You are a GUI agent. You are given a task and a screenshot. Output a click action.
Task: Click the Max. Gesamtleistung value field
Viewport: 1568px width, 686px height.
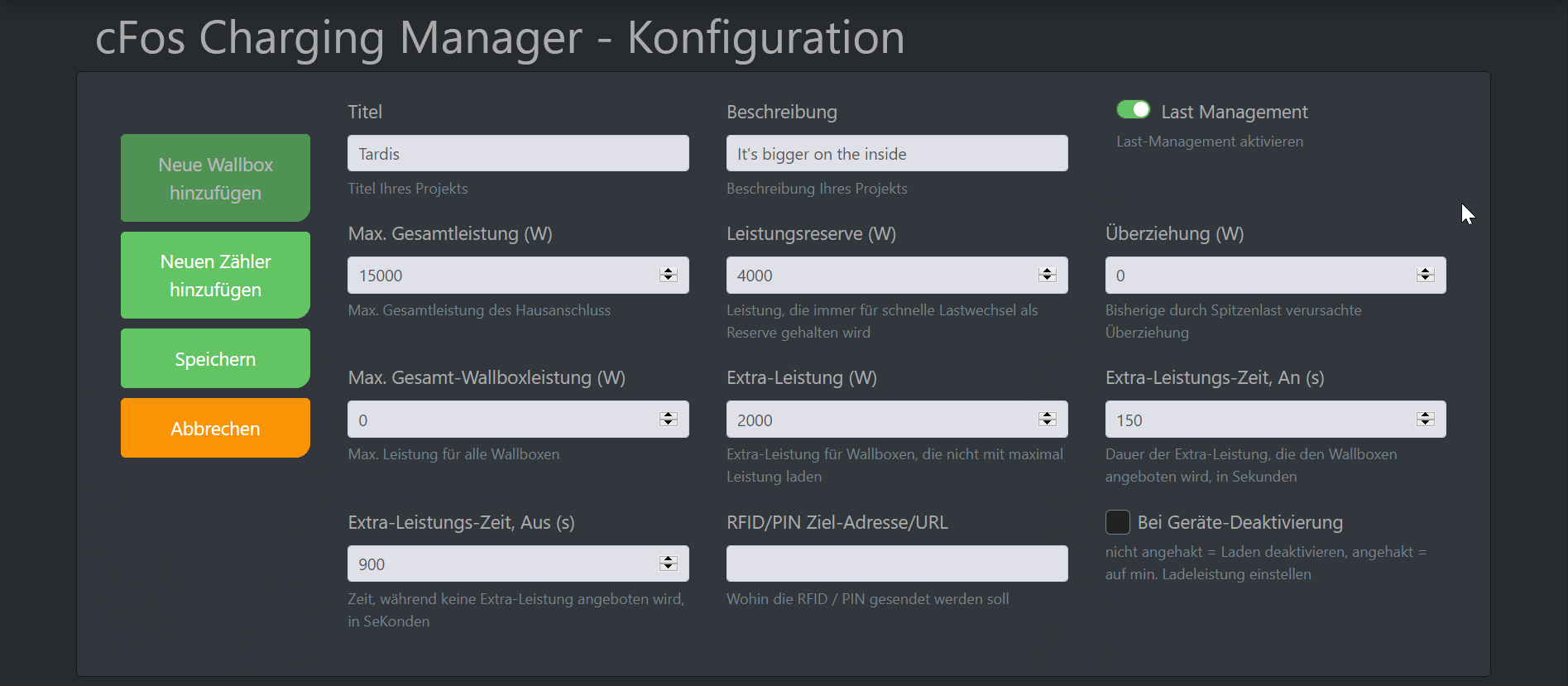[518, 275]
